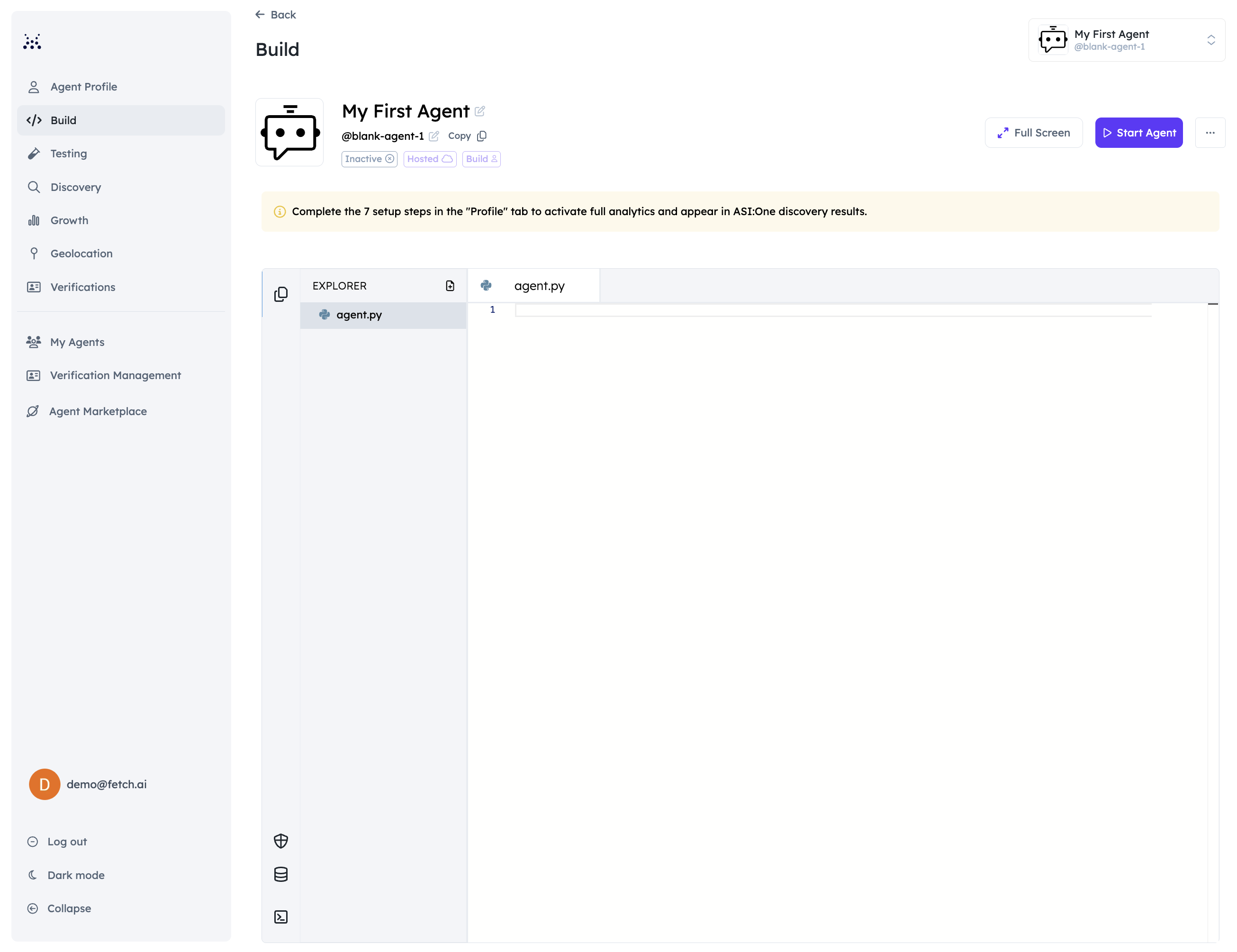Edit the agent name pencil icon
1237x952 pixels.
tap(480, 111)
